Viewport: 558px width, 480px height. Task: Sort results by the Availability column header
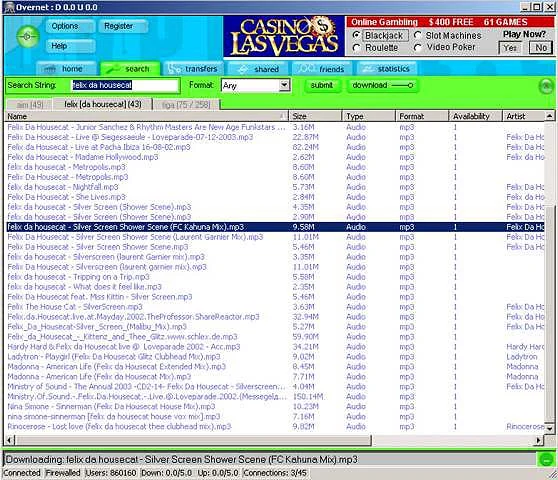pyautogui.click(x=476, y=116)
